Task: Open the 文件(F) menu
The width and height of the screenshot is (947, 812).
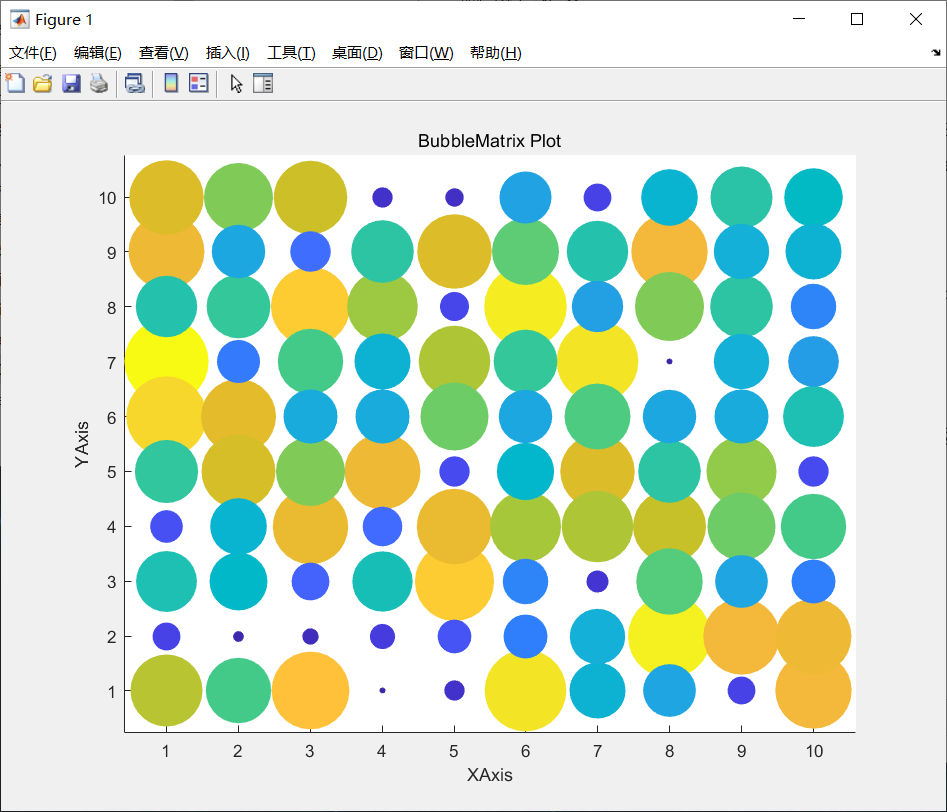Action: (31, 53)
